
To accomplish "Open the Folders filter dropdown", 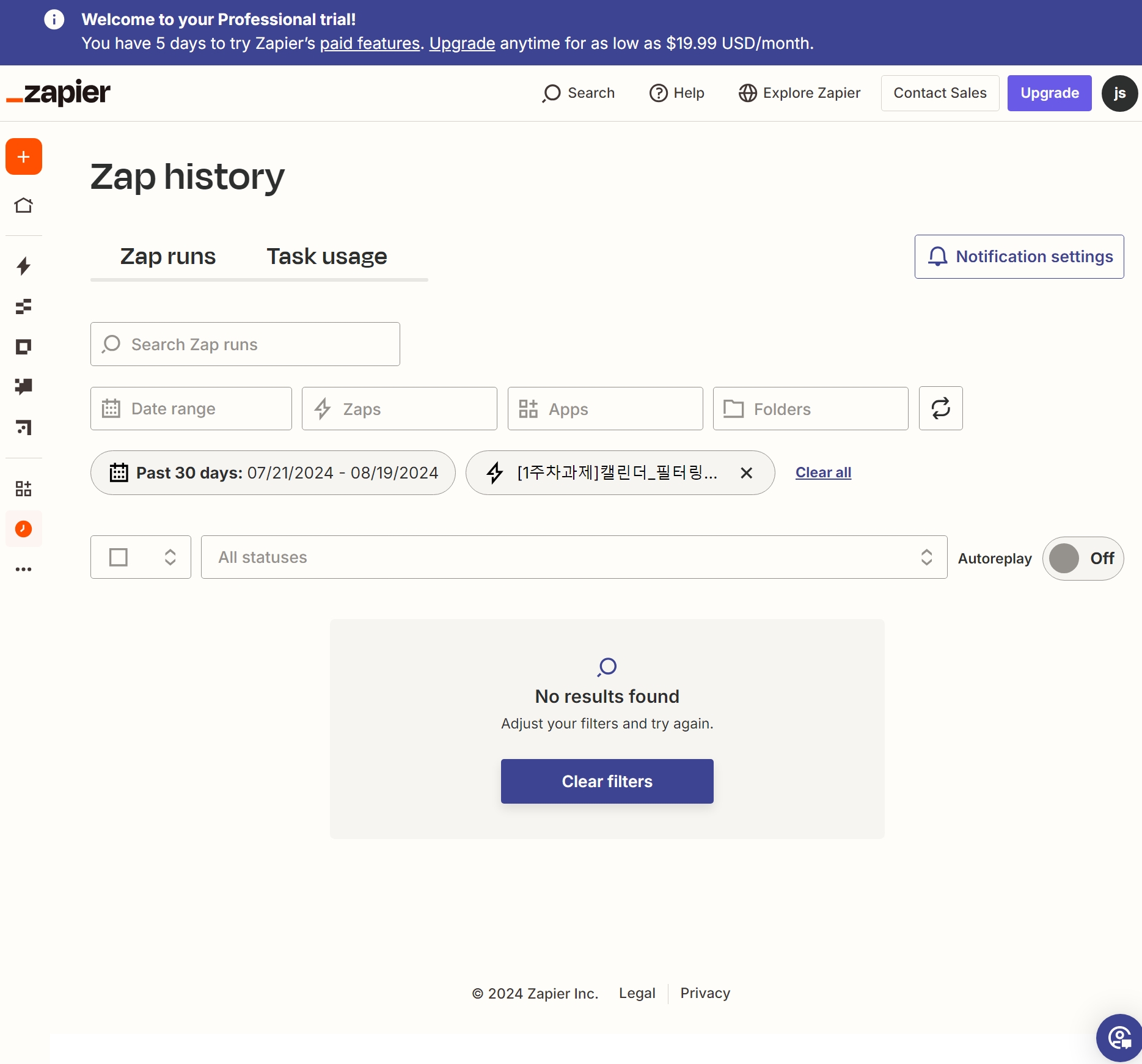I will click(x=811, y=408).
